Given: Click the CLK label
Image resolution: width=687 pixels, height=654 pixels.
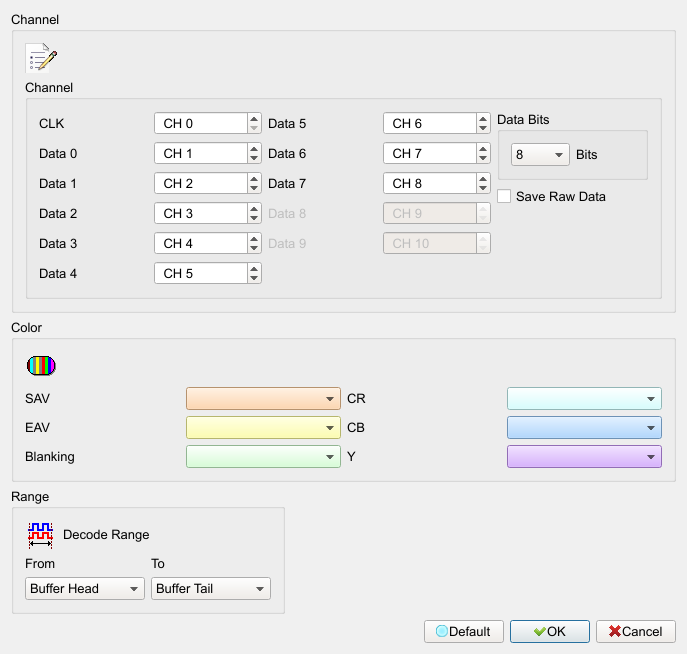Looking at the screenshot, I should point(52,124).
